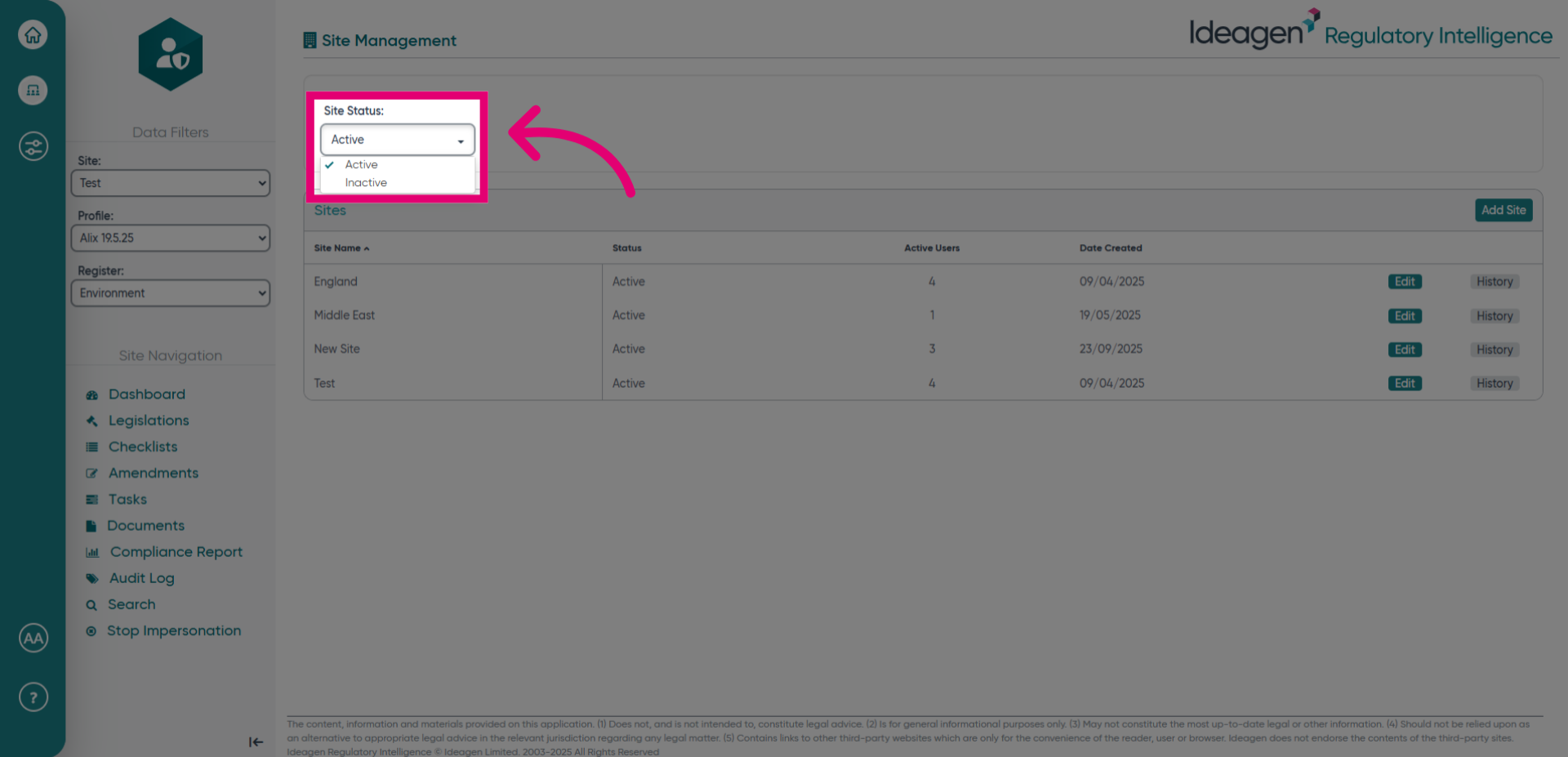The width and height of the screenshot is (1568, 757).
Task: Edit the New Site row
Action: 1405,350
